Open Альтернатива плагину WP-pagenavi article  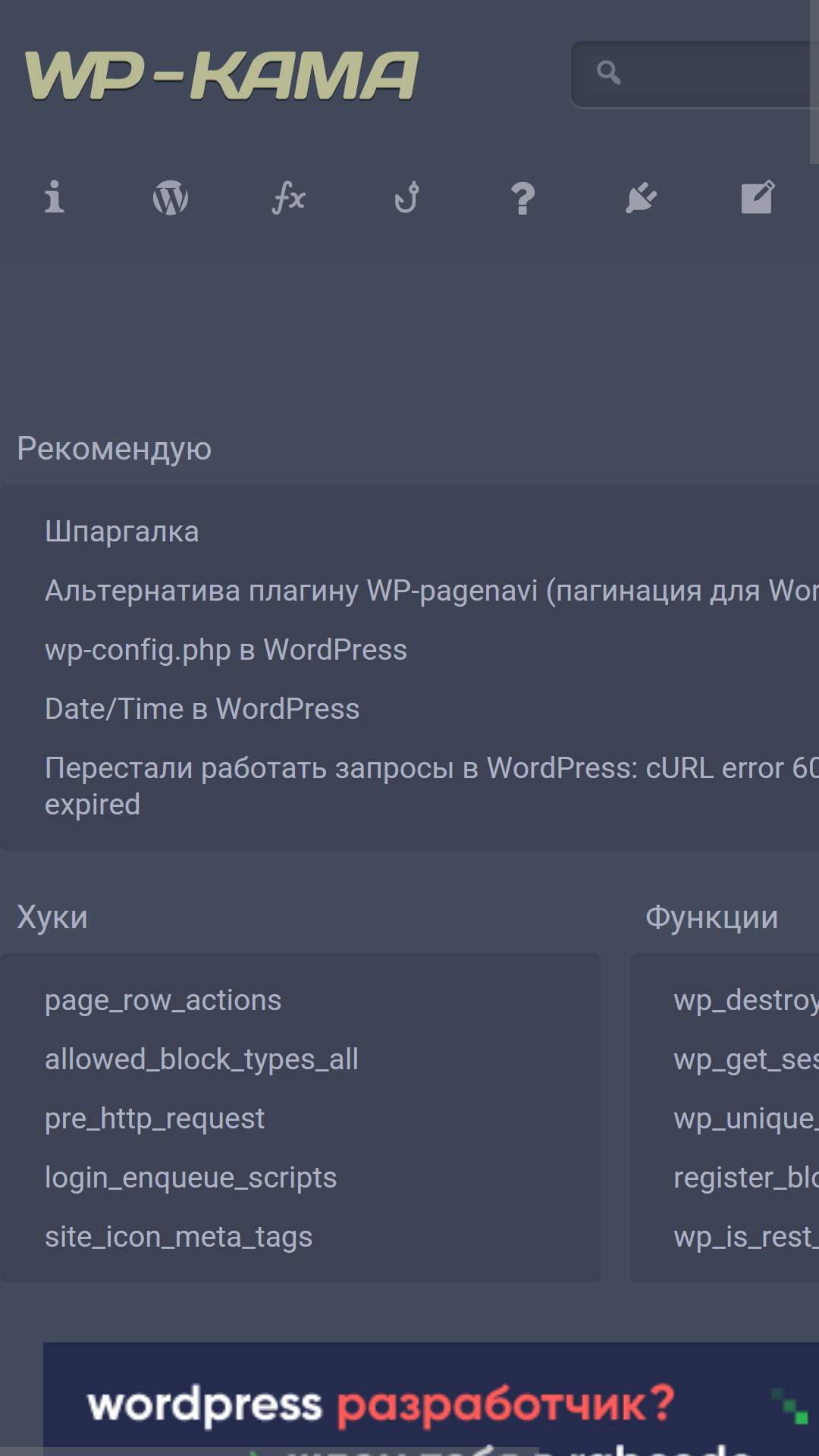tap(431, 591)
